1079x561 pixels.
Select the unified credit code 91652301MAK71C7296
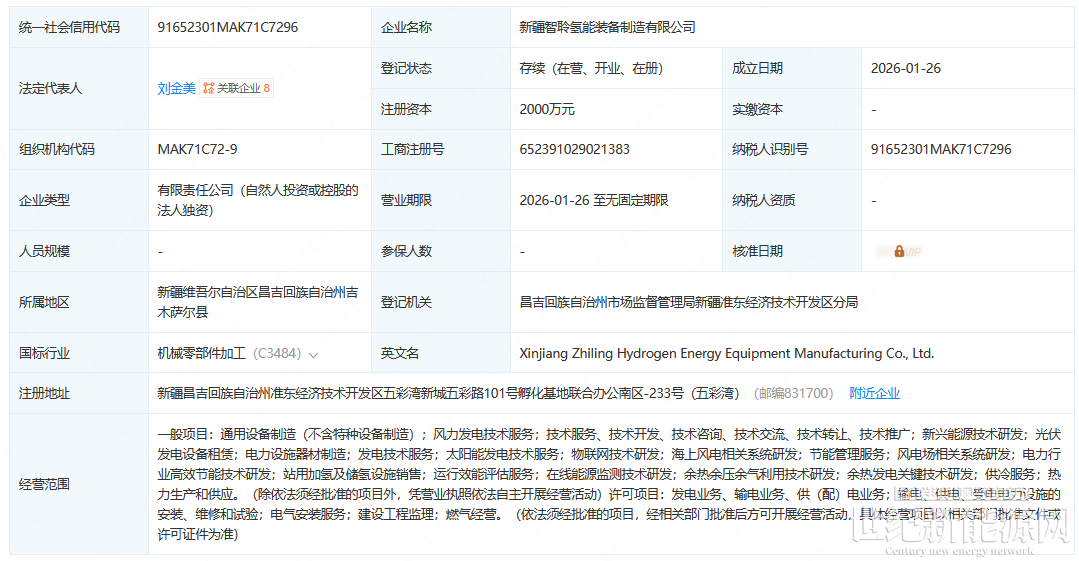pos(227,27)
